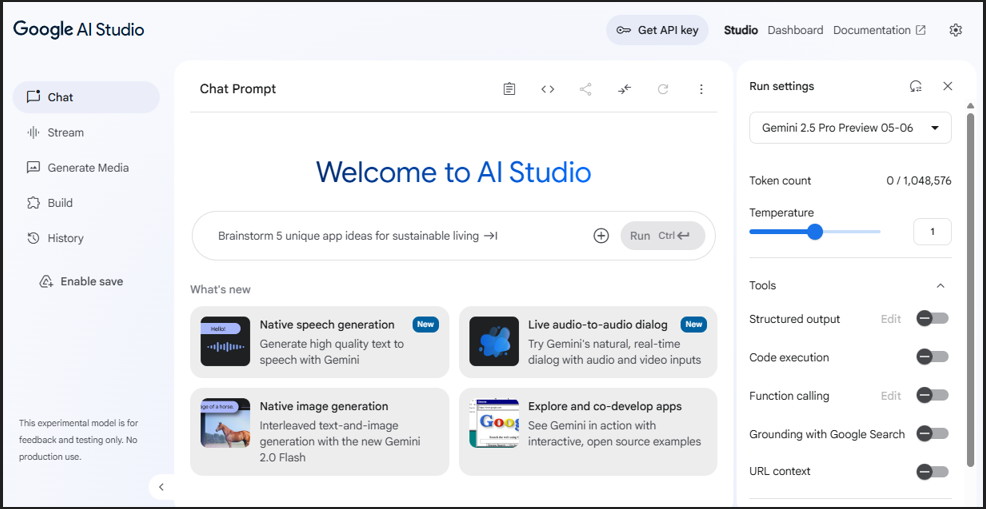Click the Google AI Studio logo
Screen dimensions: 986x509
[x=79, y=29]
